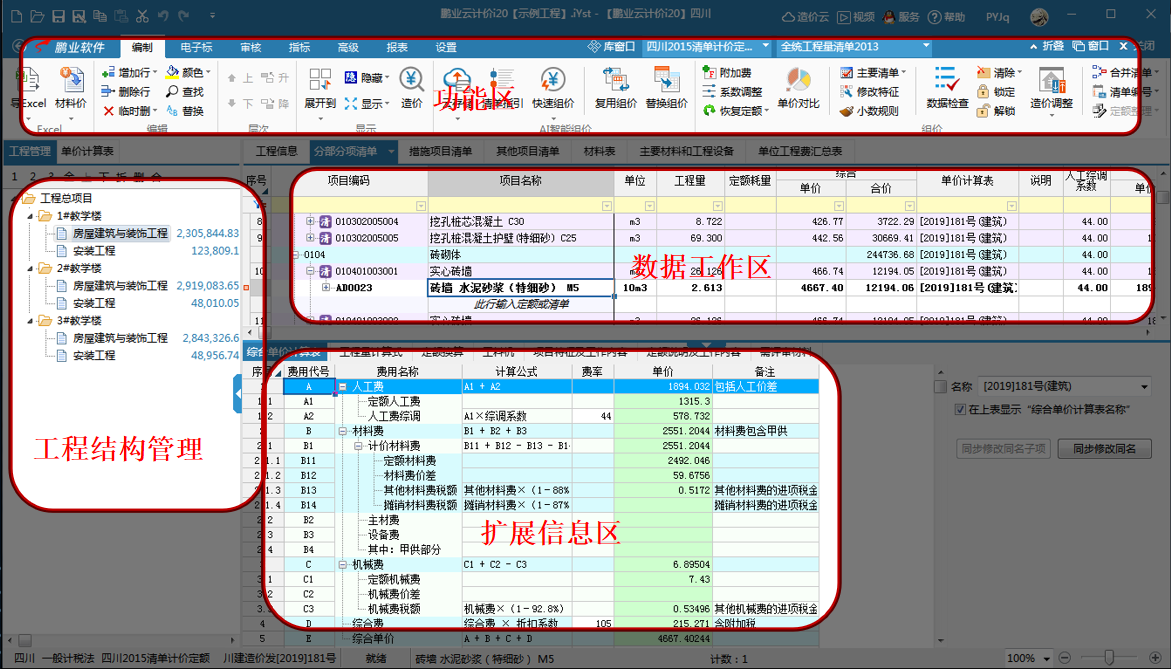
Task: Open the 造价 cost magnifier tool
Action: (411, 88)
